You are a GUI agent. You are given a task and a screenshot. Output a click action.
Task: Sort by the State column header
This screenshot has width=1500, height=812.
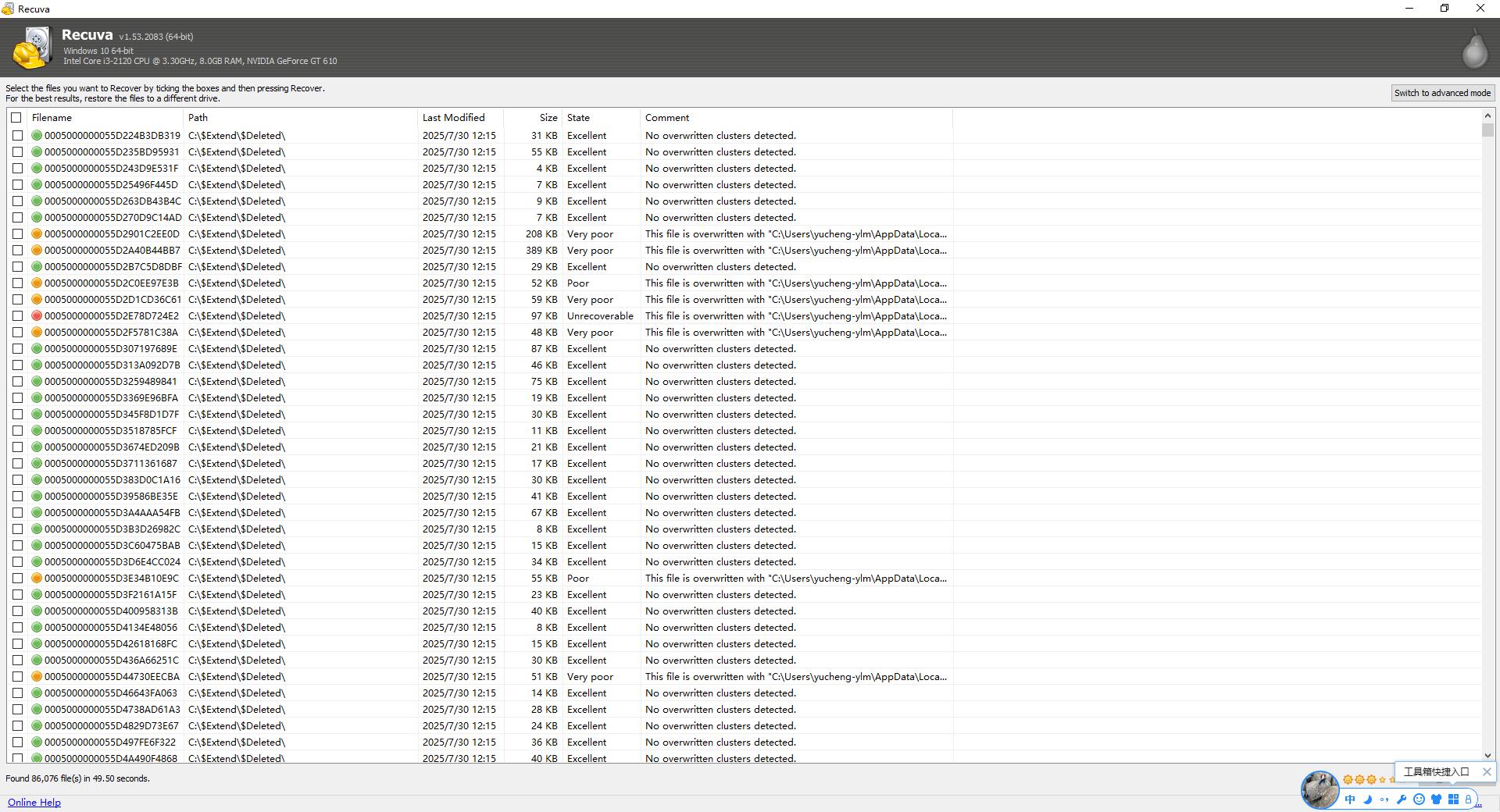point(601,117)
